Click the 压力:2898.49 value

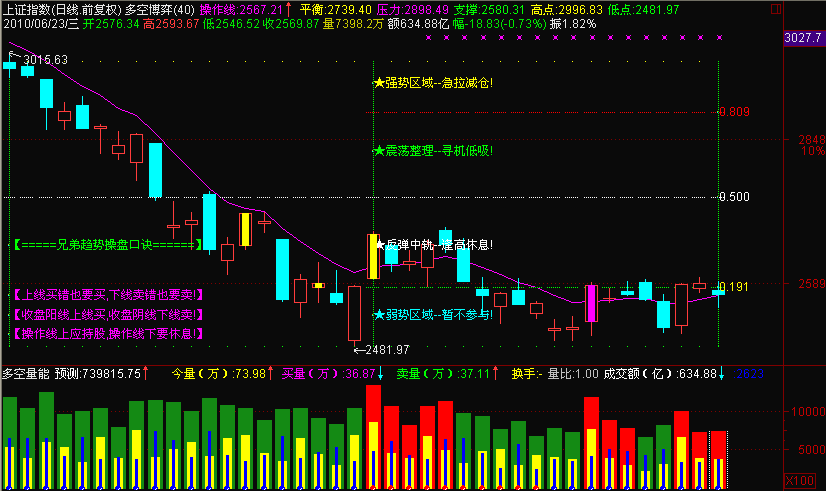(412, 9)
